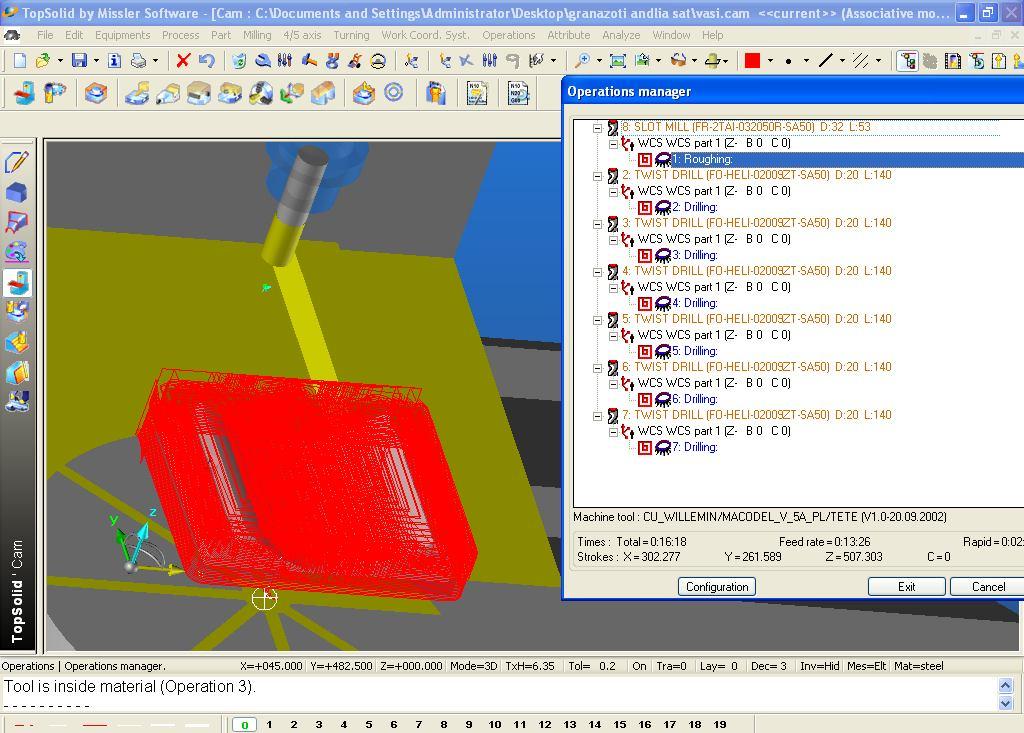
Task: Toggle red stop icon on 2: Drilling
Action: (x=645, y=208)
